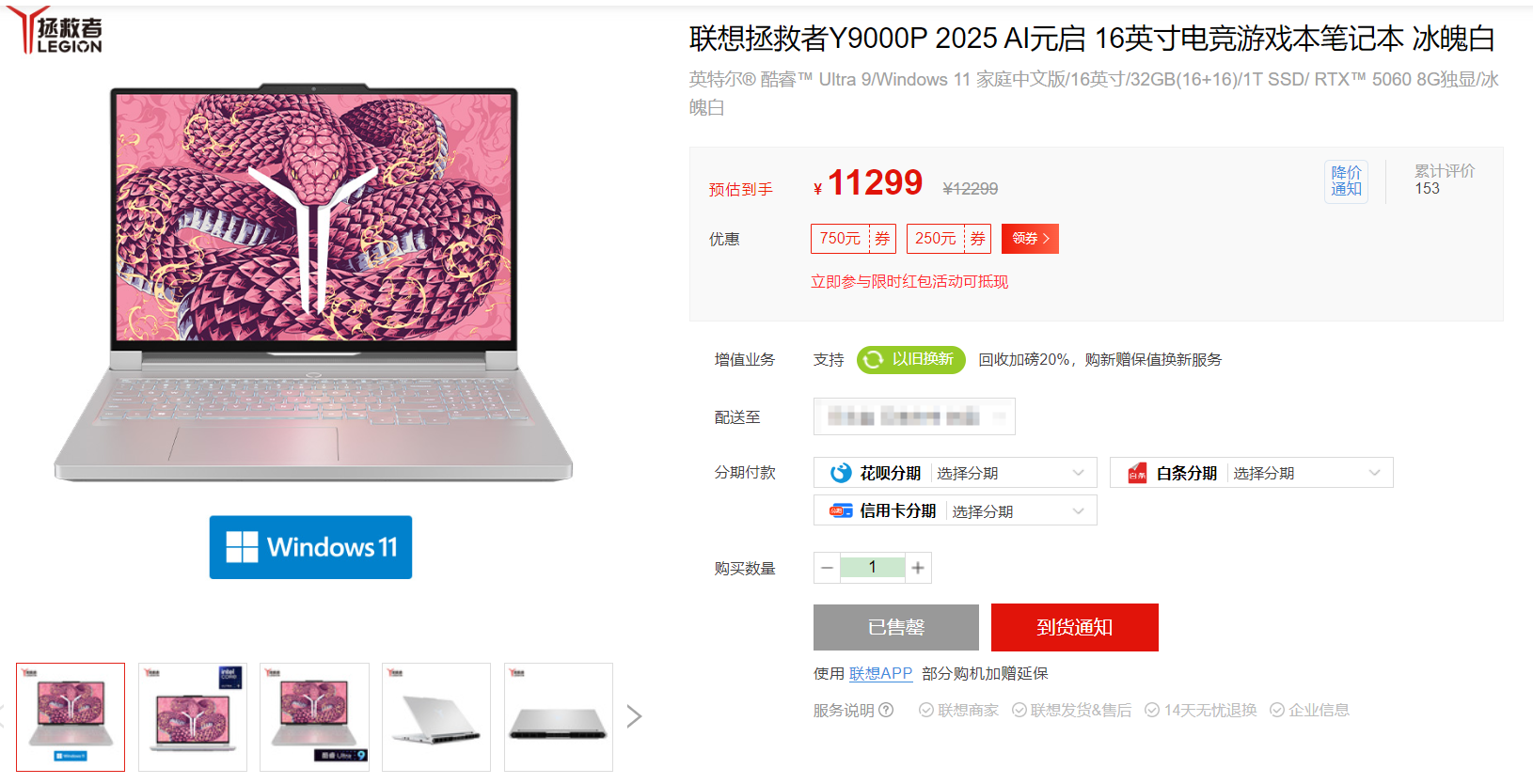Click the 领券 get coupon button
Screen dimensions: 1533x784
(x=1031, y=239)
